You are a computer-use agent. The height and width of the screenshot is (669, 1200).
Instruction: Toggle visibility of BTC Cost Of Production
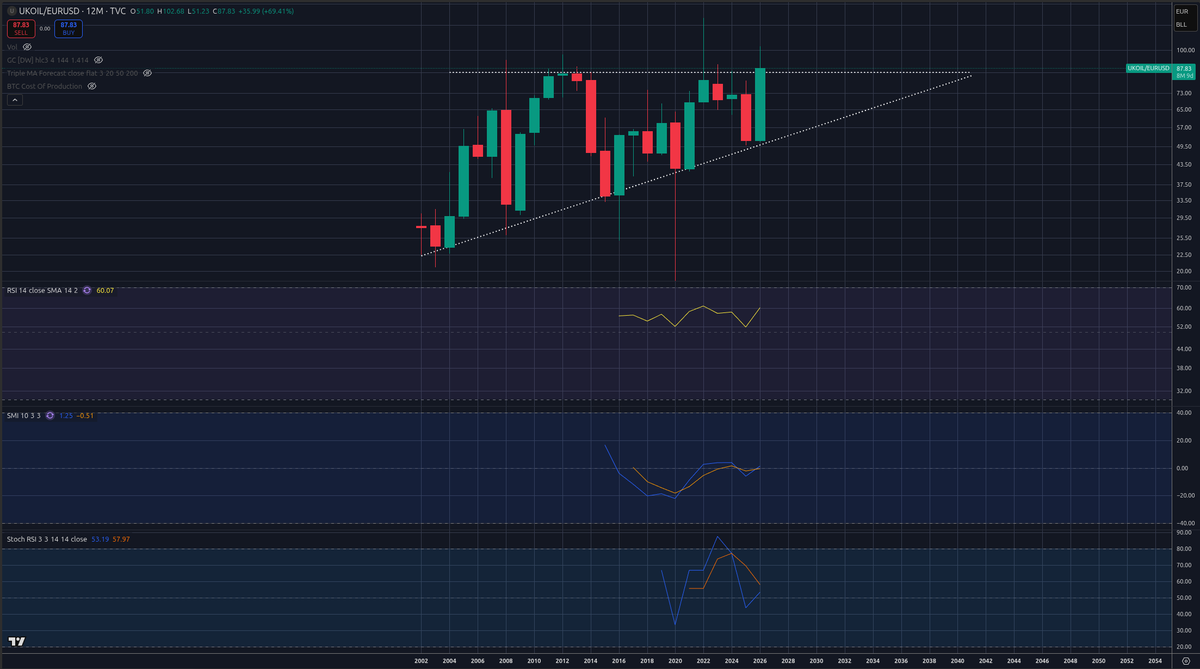(91, 86)
